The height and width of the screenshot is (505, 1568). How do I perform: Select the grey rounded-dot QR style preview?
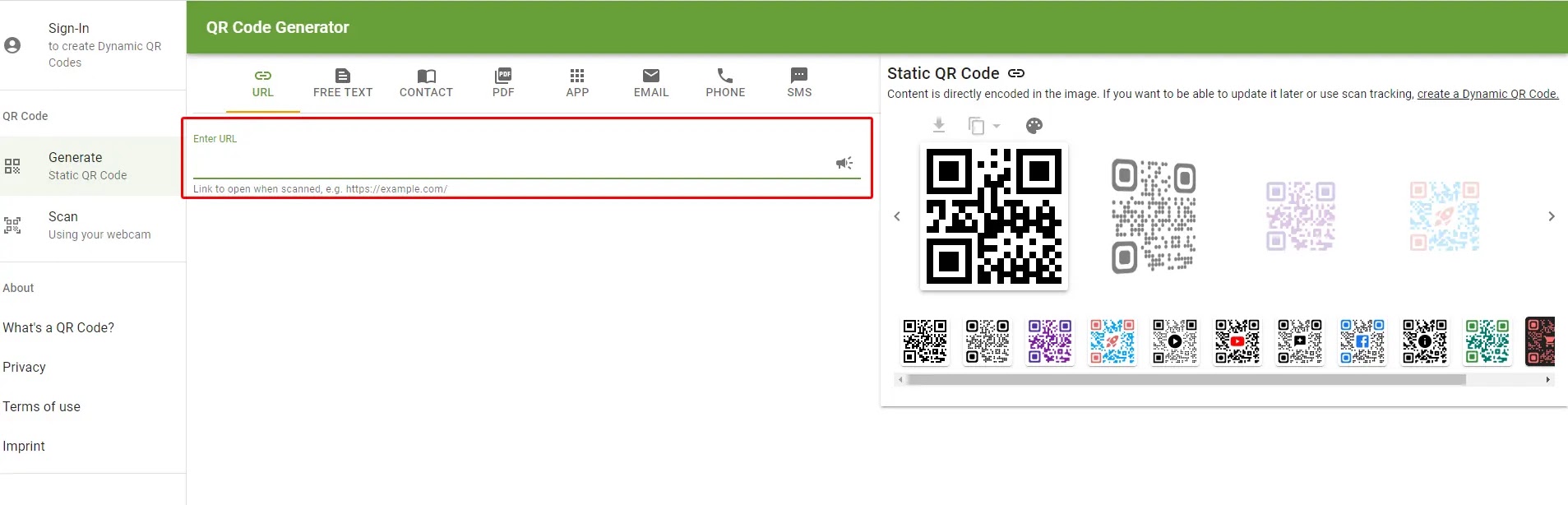point(1154,216)
